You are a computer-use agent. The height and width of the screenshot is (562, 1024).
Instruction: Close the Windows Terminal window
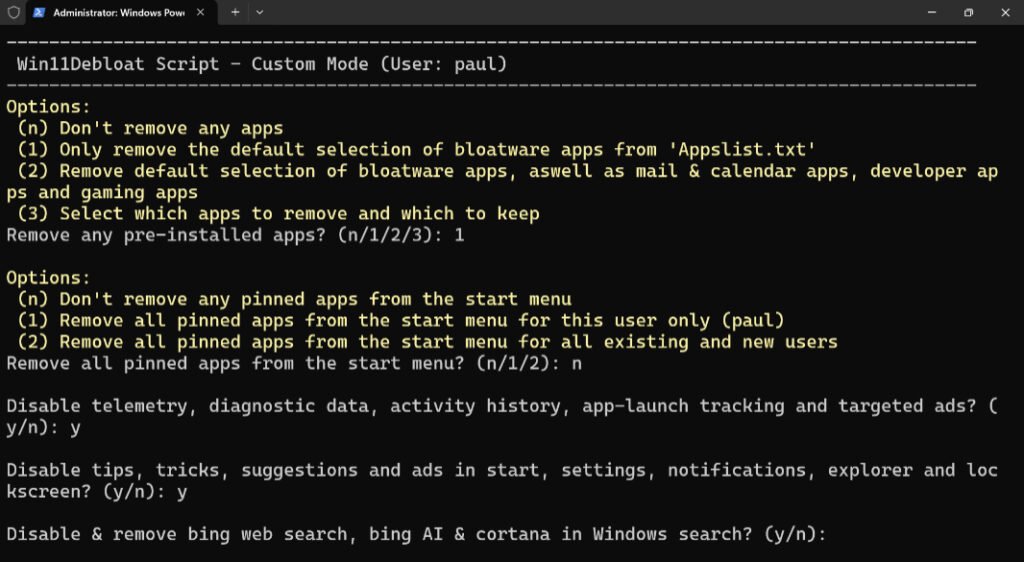pos(1004,12)
